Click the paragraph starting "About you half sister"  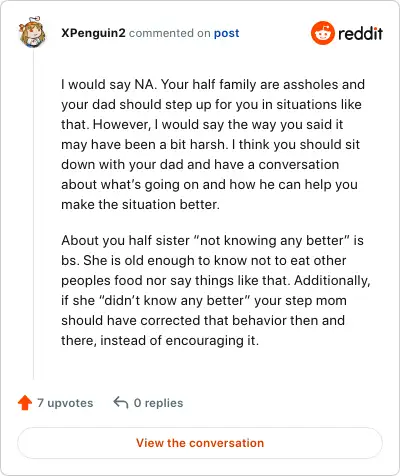coord(216,290)
